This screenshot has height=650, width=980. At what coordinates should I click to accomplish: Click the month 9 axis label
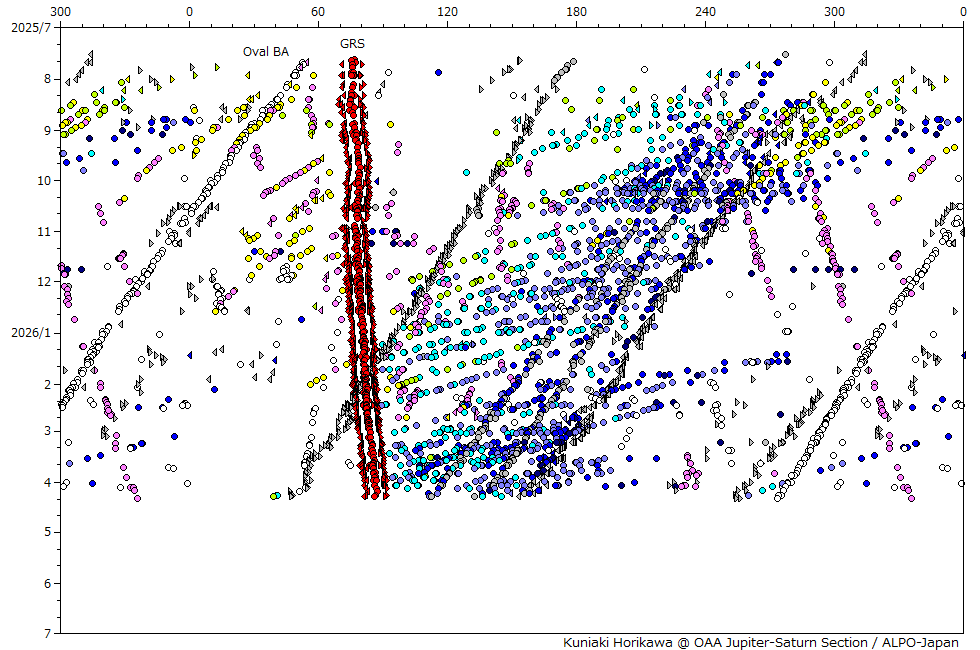[47, 130]
